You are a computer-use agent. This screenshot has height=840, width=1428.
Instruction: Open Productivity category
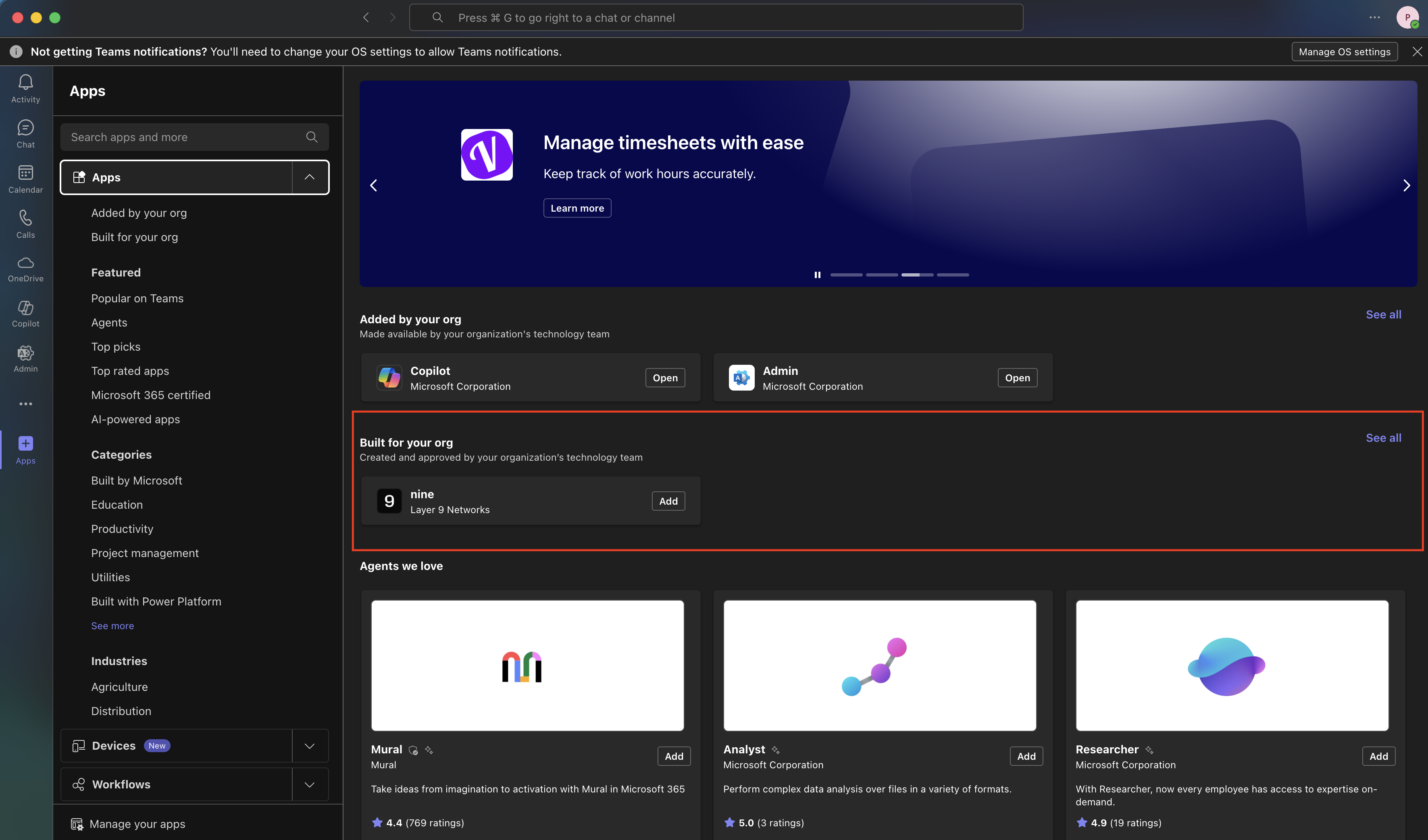tap(123, 529)
